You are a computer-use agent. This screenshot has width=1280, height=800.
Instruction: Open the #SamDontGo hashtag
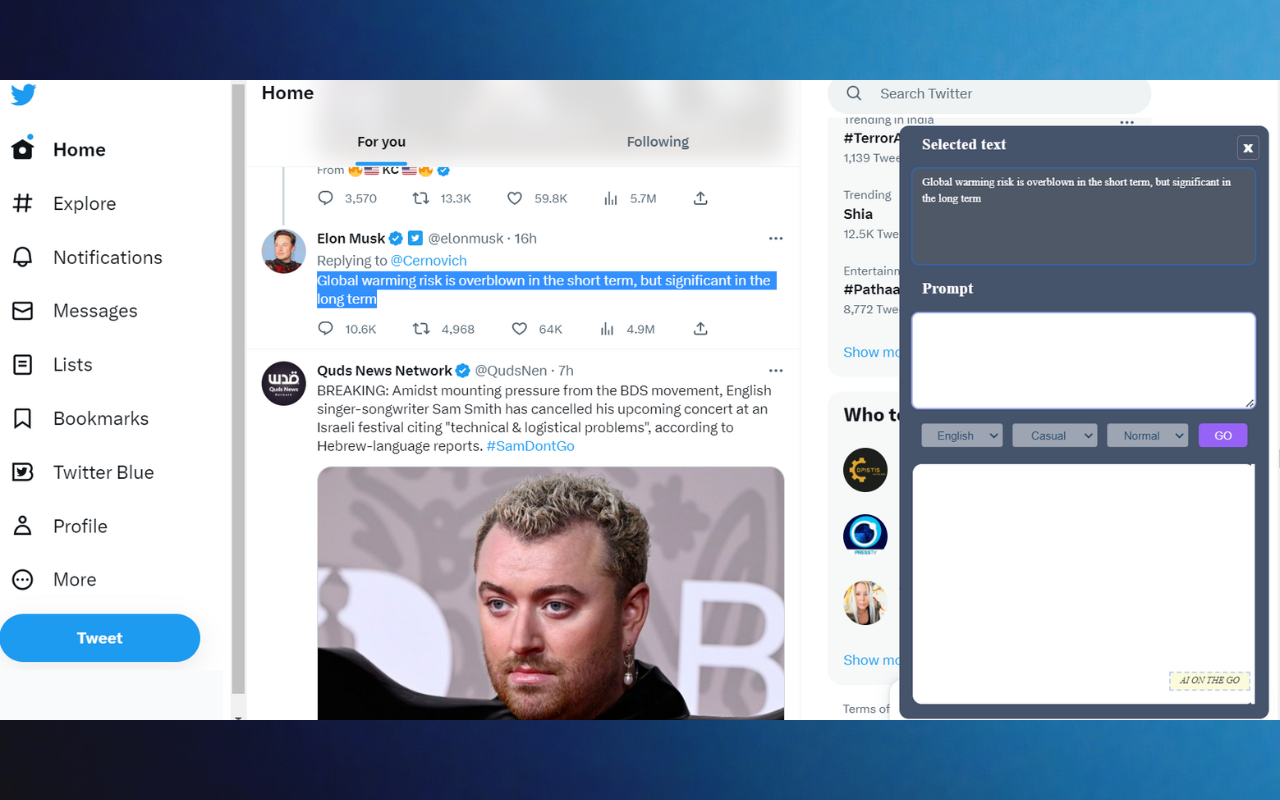(530, 446)
